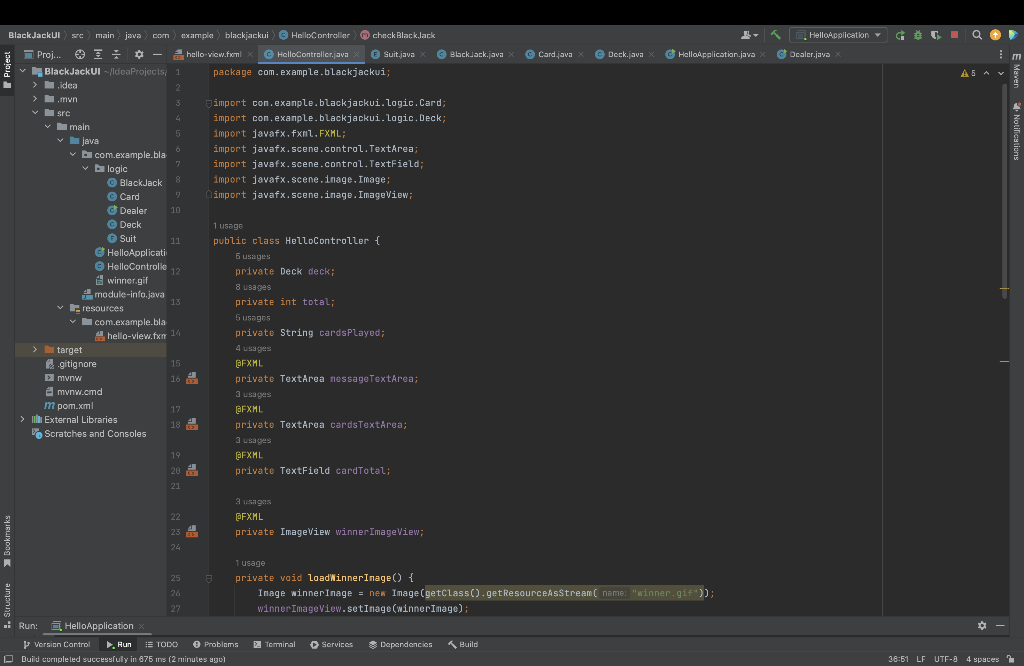Click the FXML gutter icon beside cardTotal
The image size is (1024, 666).
coord(192,470)
